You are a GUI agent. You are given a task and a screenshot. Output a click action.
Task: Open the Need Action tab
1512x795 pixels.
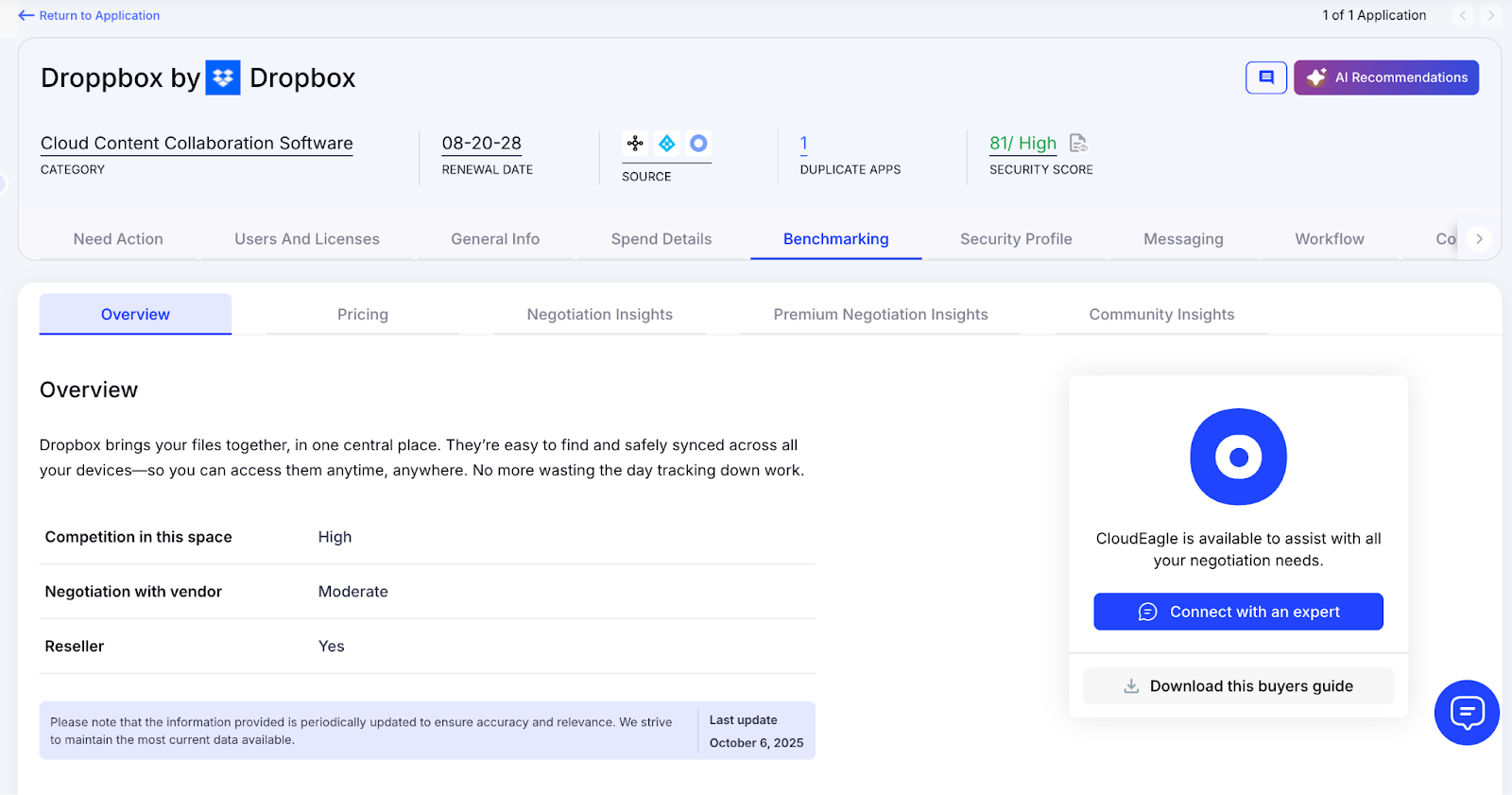[x=118, y=239]
